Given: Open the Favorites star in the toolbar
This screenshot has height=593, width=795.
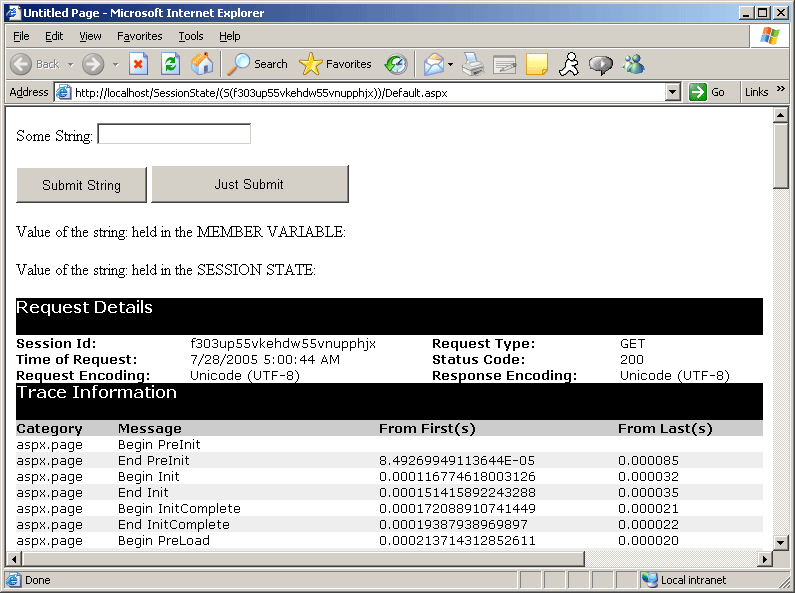Looking at the screenshot, I should (x=335, y=64).
